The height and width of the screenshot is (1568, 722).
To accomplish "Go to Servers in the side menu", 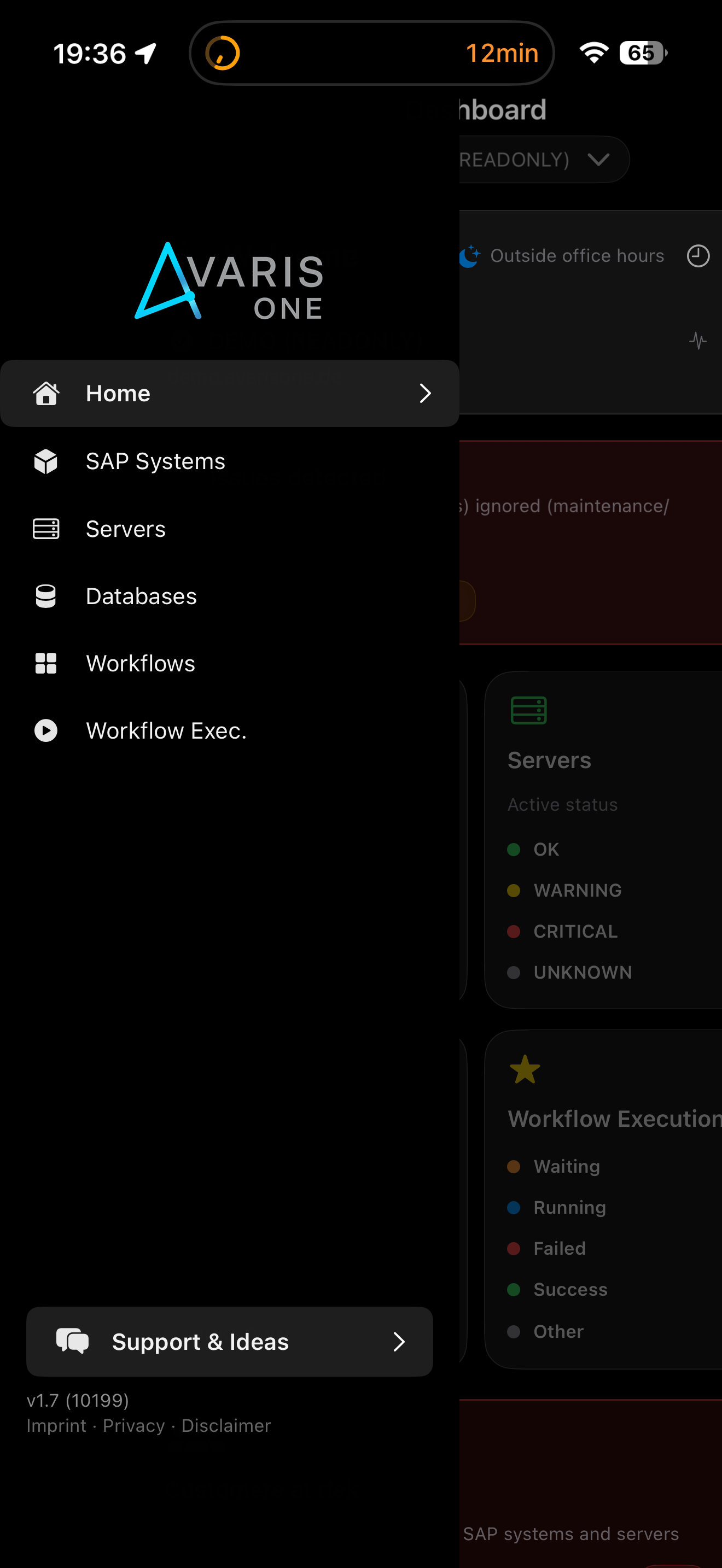I will coord(230,529).
